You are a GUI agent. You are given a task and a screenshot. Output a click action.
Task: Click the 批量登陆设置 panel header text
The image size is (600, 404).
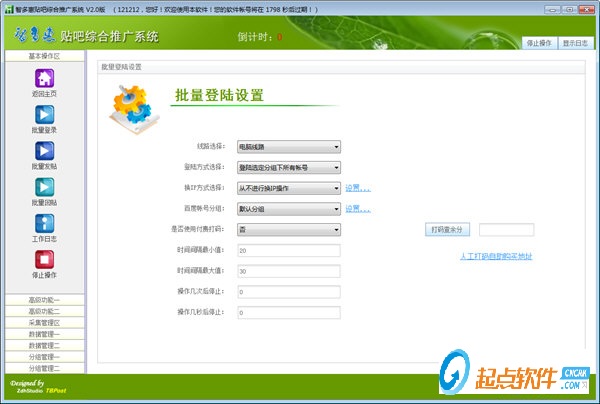pos(121,67)
